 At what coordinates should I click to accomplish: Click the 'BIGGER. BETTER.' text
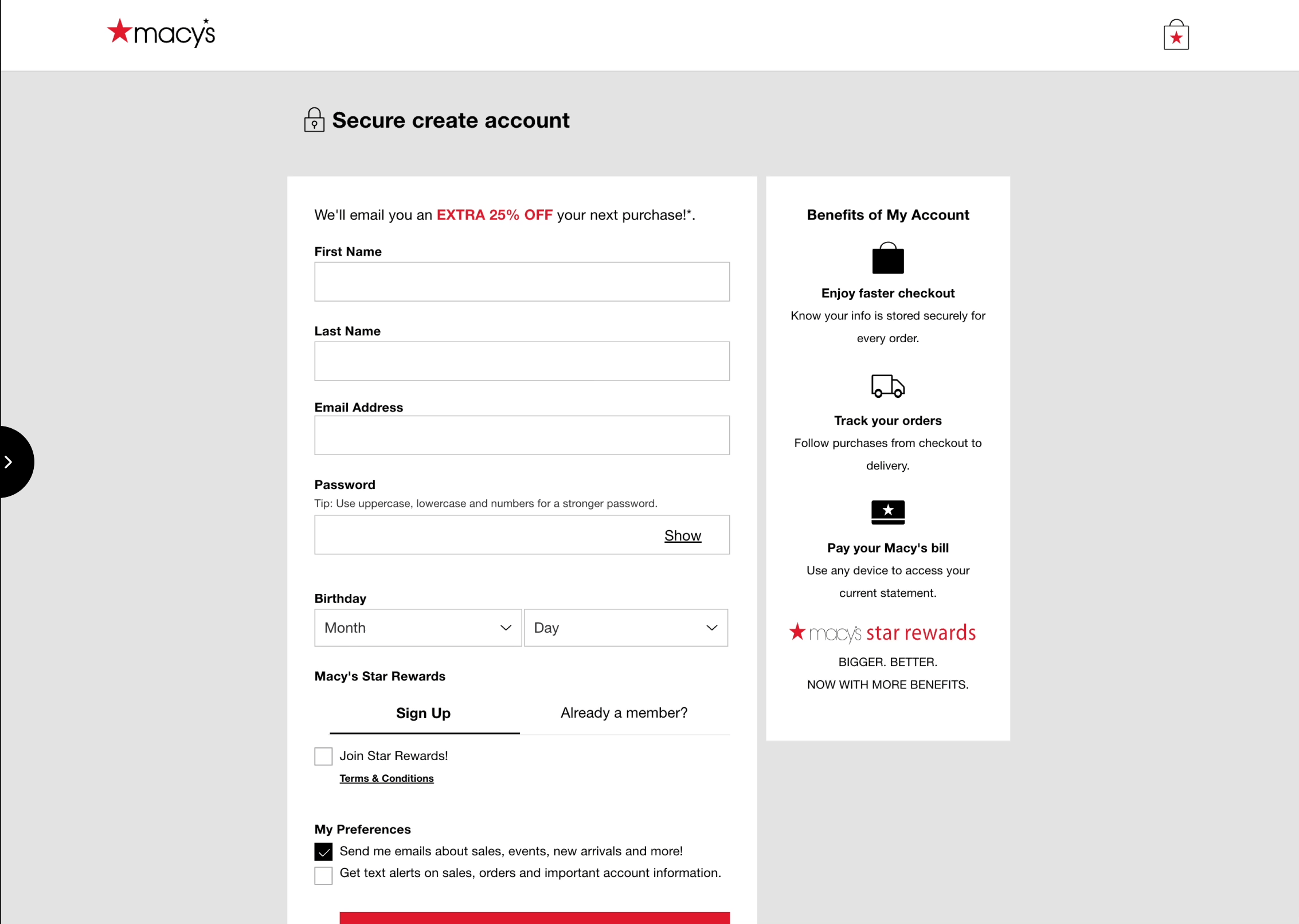[x=887, y=662]
